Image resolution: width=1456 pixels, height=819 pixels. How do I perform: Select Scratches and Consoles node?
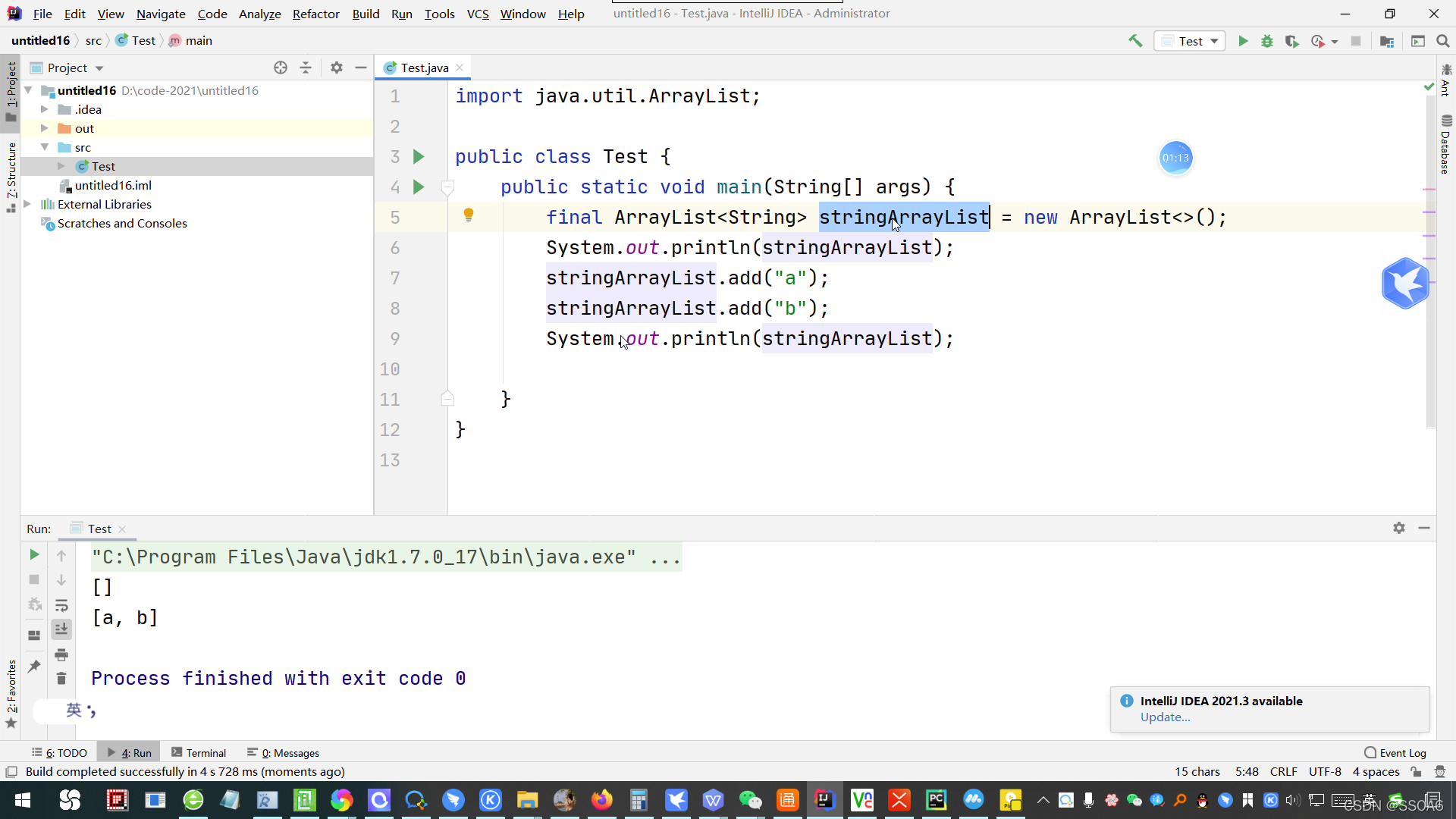coord(121,223)
